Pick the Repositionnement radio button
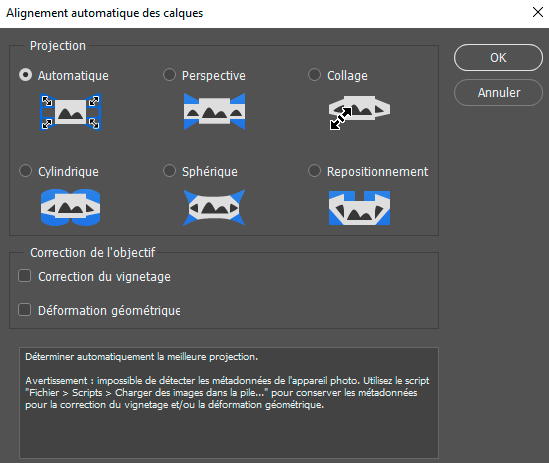Screen dimensions: 549x463 (314, 171)
